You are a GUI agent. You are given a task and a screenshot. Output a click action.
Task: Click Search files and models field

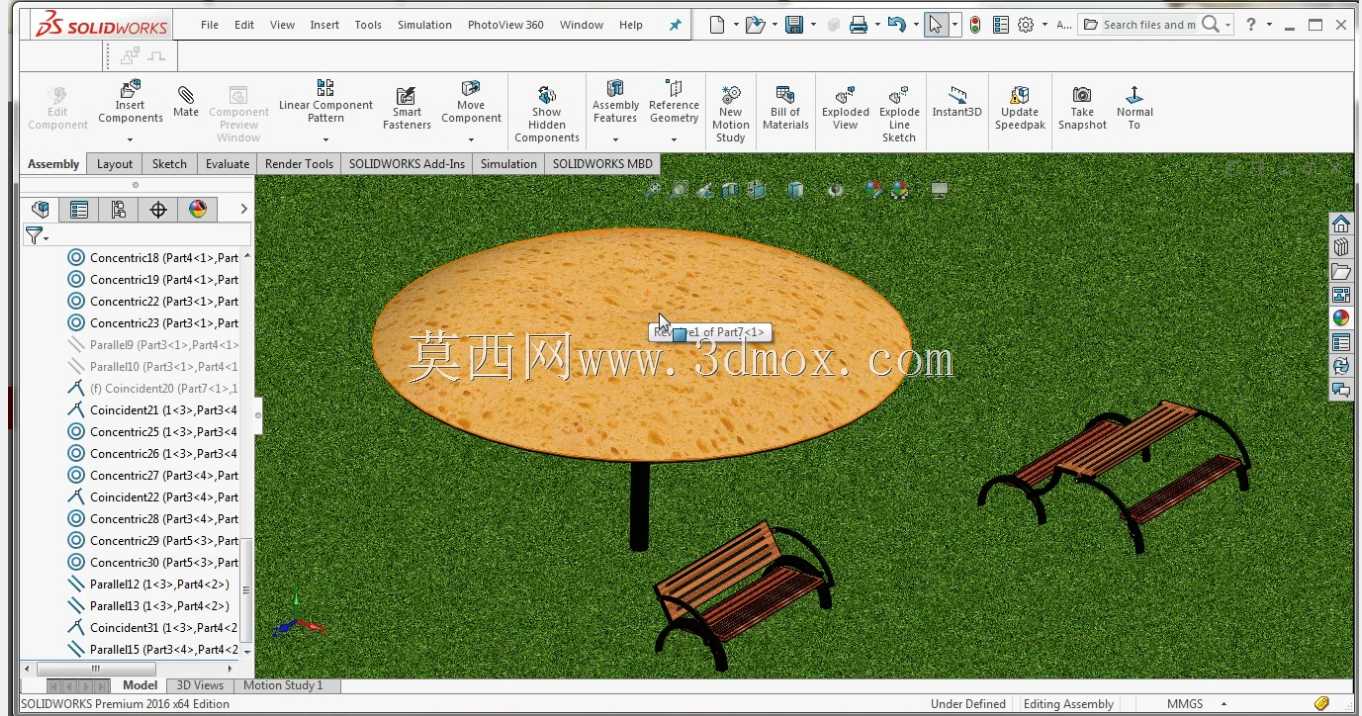(x=1148, y=25)
